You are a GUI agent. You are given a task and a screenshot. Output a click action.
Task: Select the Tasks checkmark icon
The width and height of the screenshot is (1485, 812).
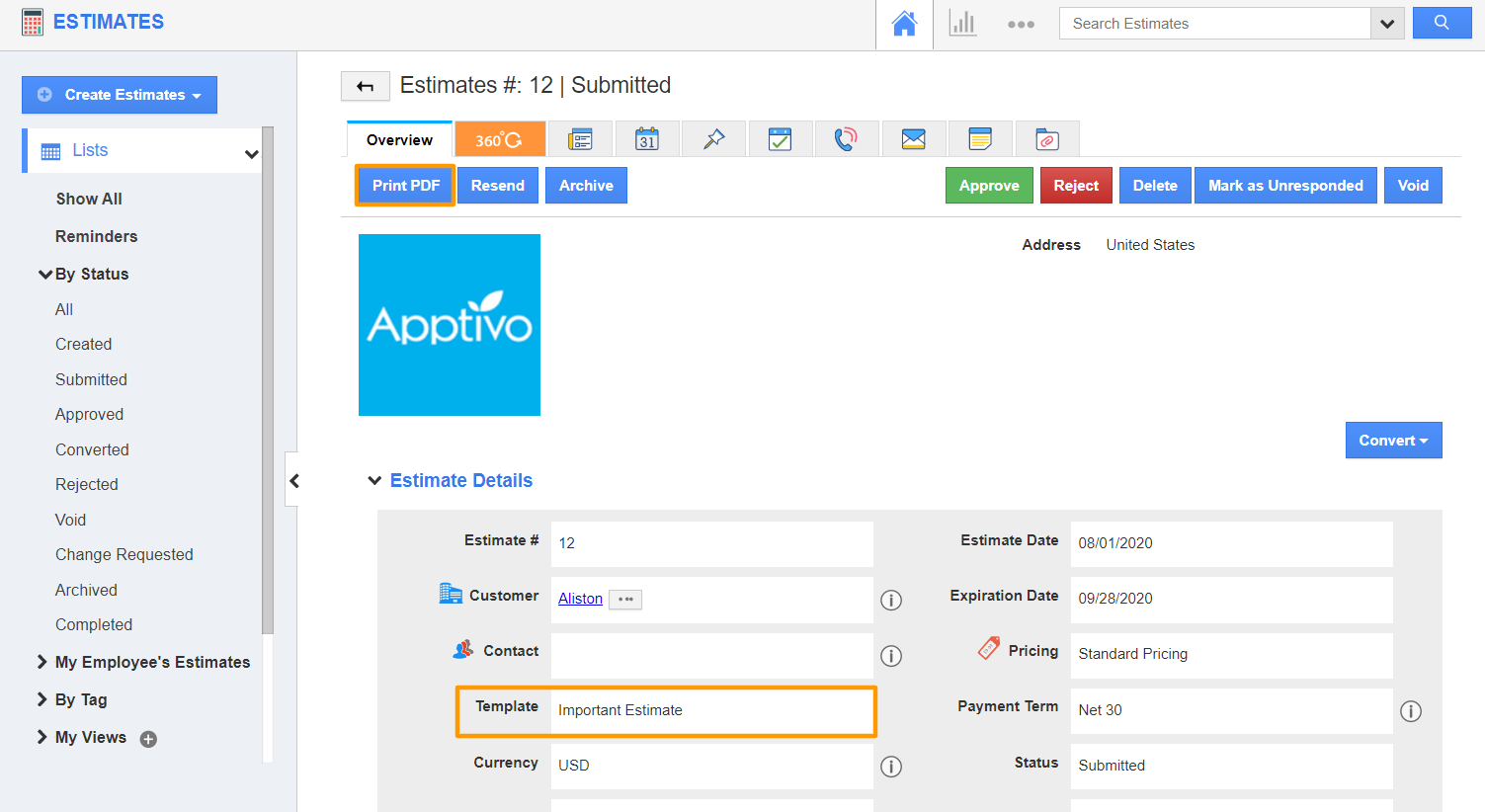pyautogui.click(x=781, y=138)
